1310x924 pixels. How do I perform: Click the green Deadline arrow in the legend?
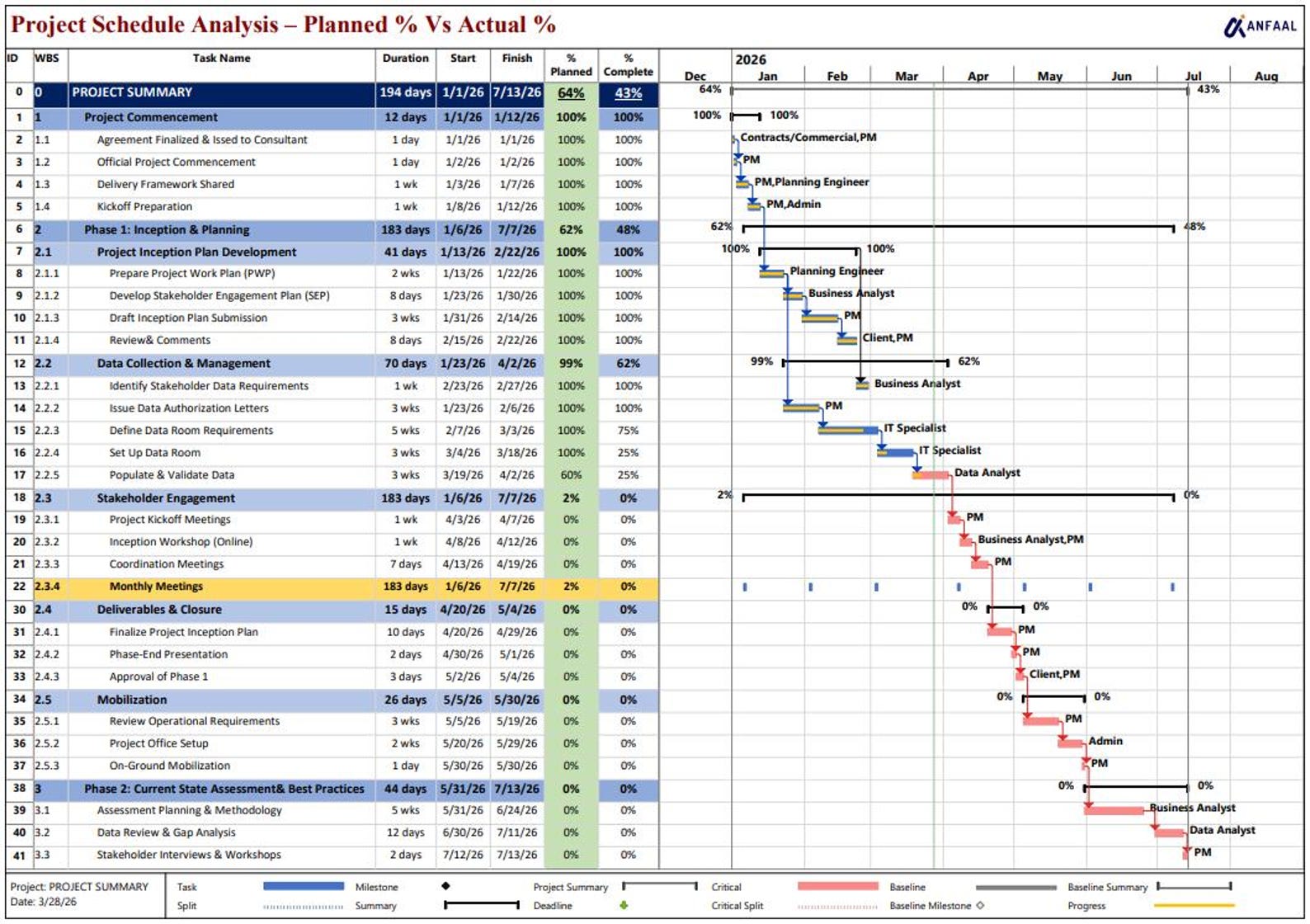pos(624,905)
